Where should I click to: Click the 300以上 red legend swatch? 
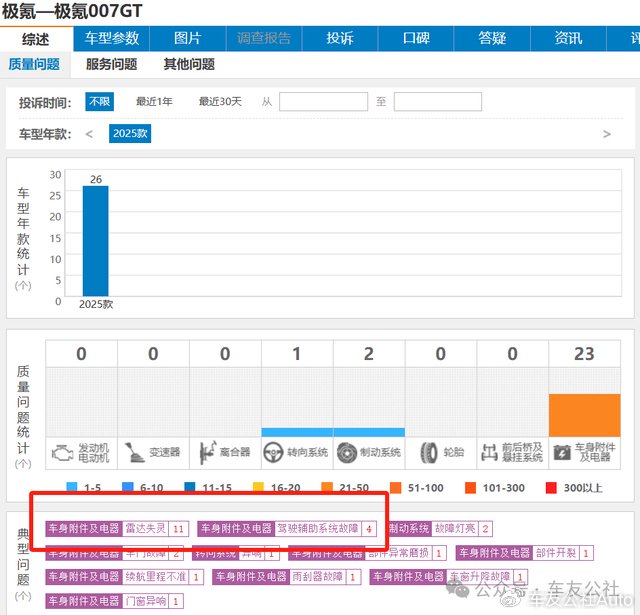551,488
